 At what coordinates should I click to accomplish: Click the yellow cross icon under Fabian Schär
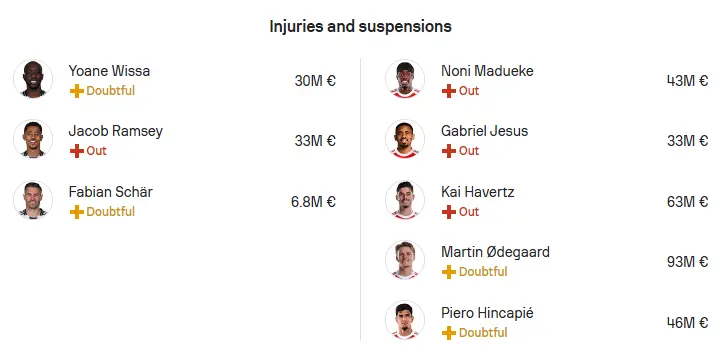[77, 212]
